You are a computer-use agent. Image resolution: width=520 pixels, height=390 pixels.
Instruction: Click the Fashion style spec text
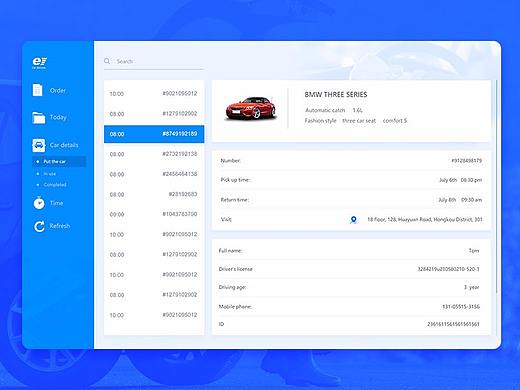point(320,121)
